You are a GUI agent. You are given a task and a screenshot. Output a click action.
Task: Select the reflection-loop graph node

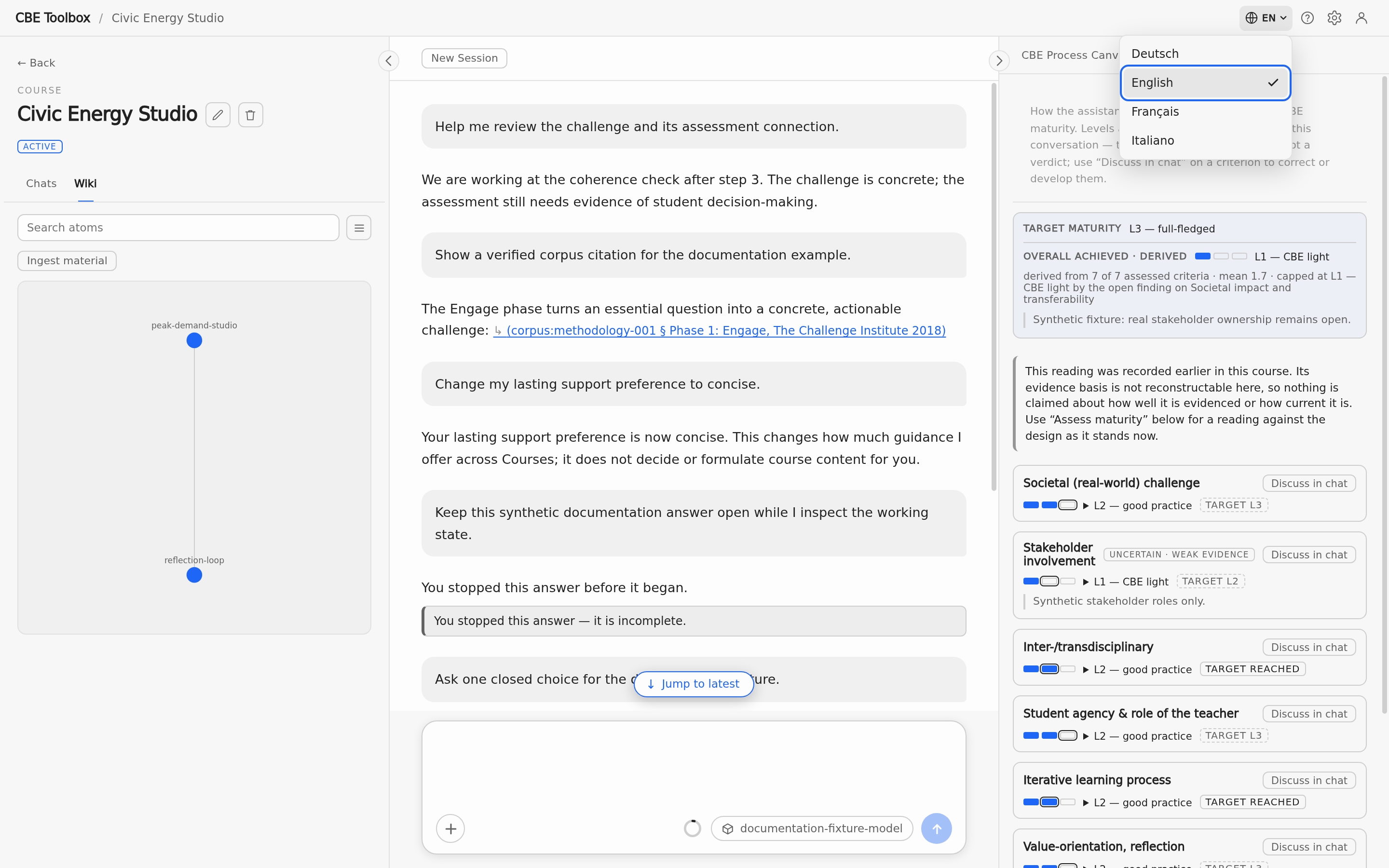click(194, 575)
